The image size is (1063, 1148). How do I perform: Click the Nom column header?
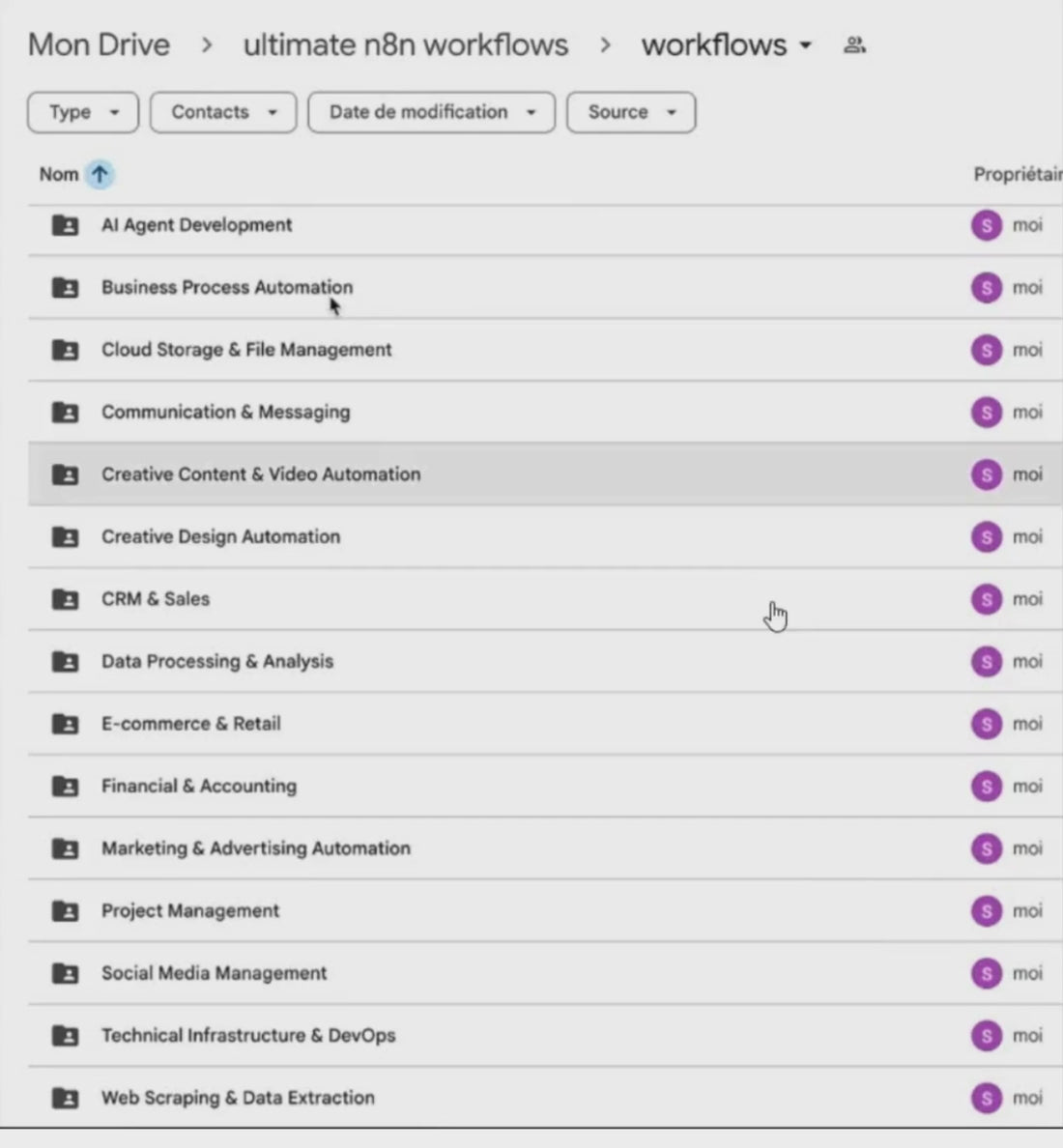59,175
